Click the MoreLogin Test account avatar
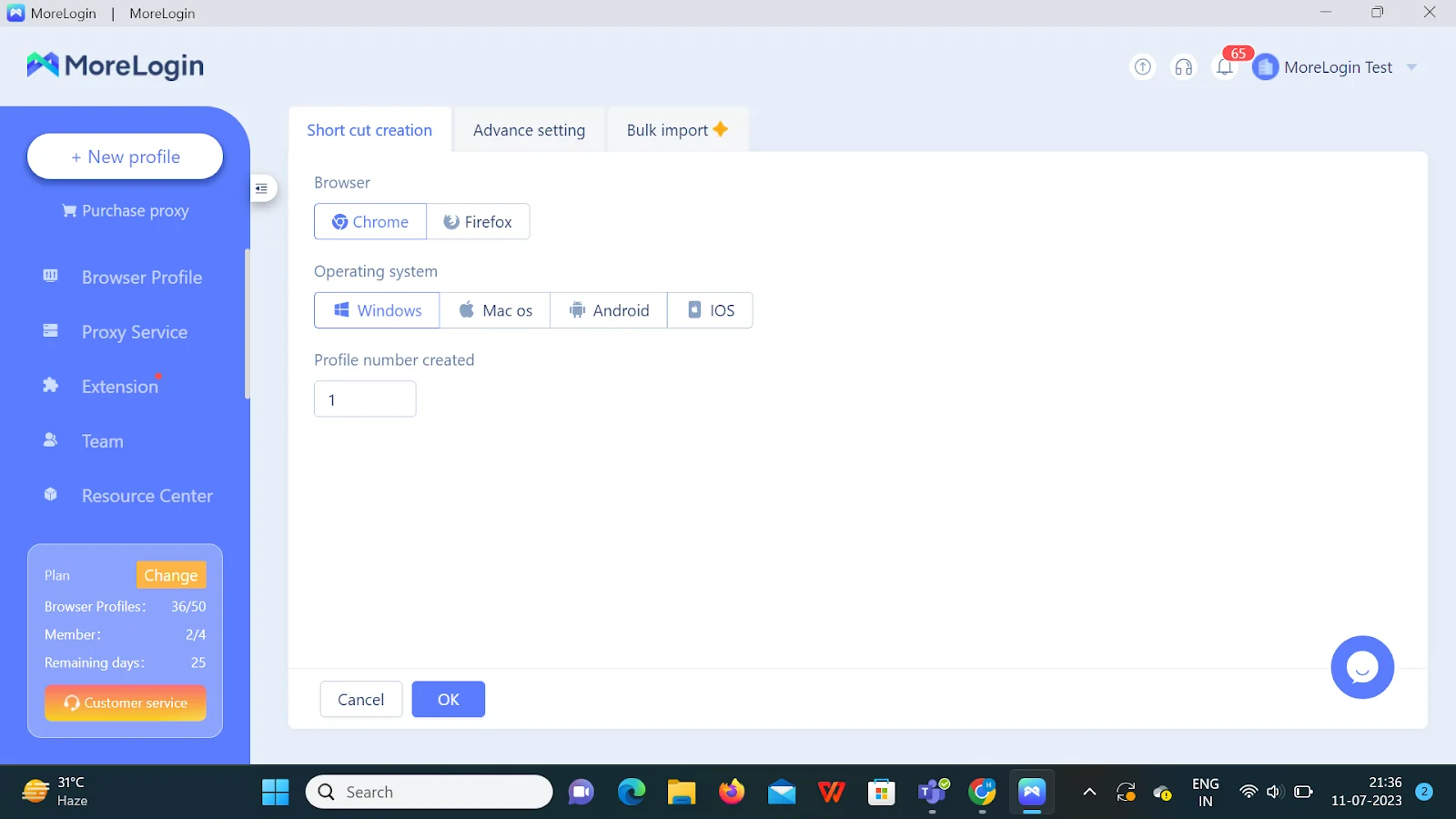Image resolution: width=1456 pixels, height=819 pixels. point(1266,67)
